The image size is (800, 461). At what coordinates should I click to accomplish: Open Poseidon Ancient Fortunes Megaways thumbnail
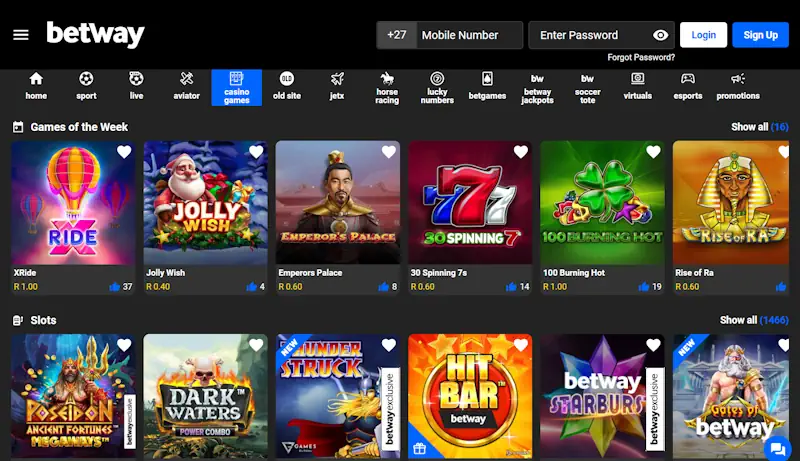pos(73,396)
